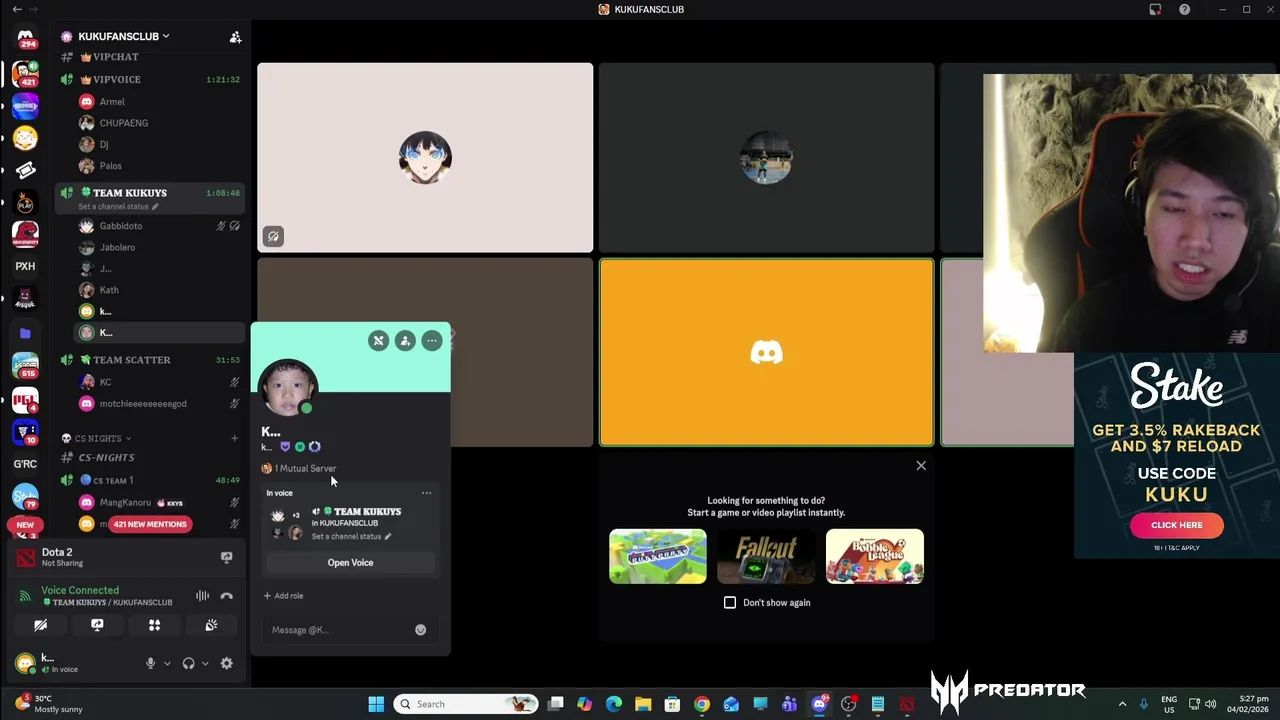Set channel status under TEAM KUKUYS

(118, 207)
